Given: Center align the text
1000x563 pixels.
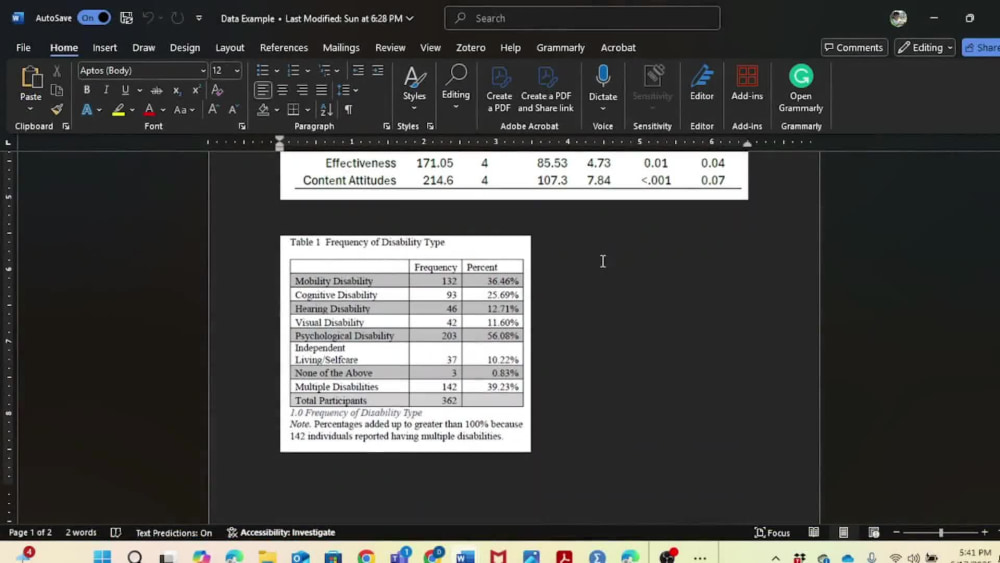Looking at the screenshot, I should click(x=283, y=90).
